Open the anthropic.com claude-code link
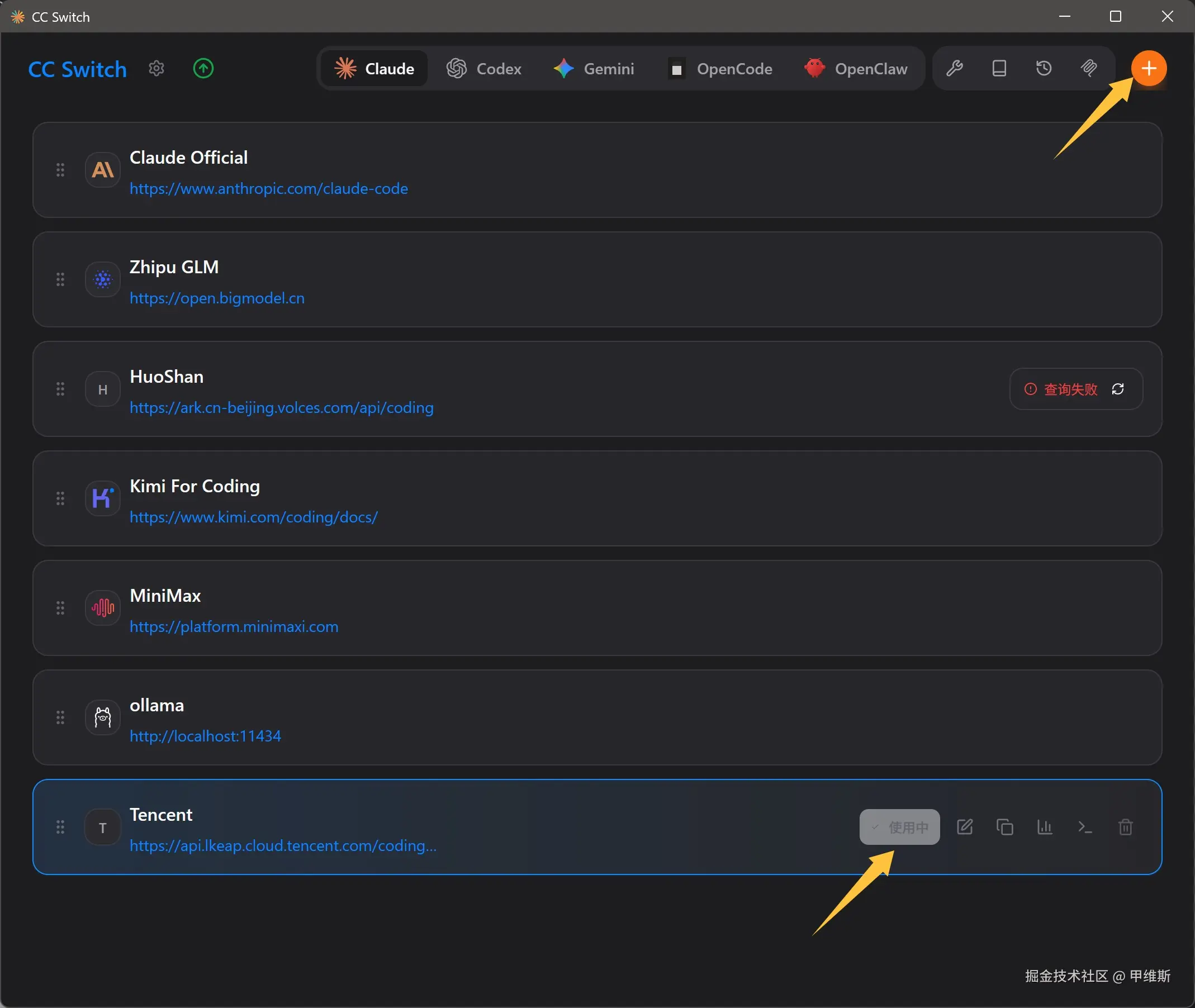The height and width of the screenshot is (1008, 1195). click(x=269, y=188)
